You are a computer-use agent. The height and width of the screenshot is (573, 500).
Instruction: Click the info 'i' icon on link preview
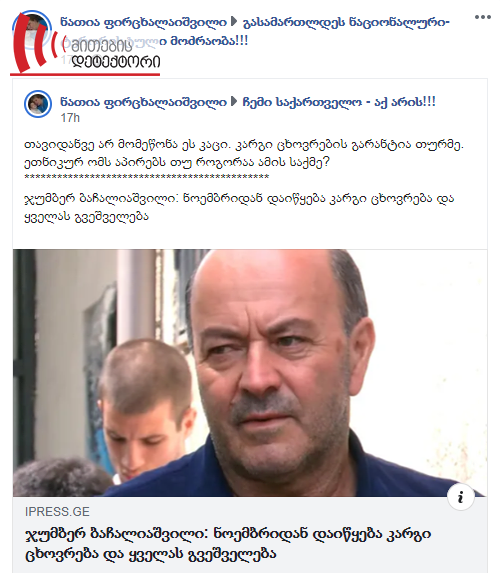coord(461,497)
